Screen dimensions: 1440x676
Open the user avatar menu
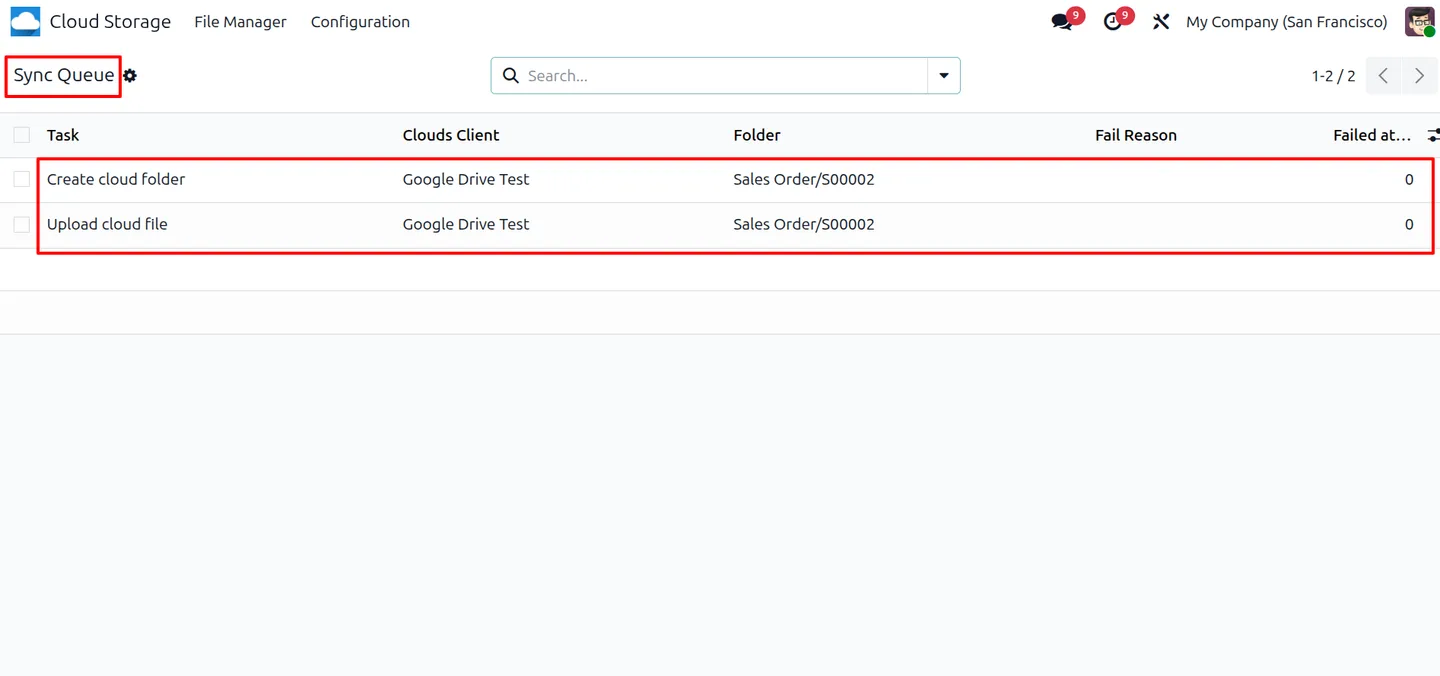[x=1419, y=21]
